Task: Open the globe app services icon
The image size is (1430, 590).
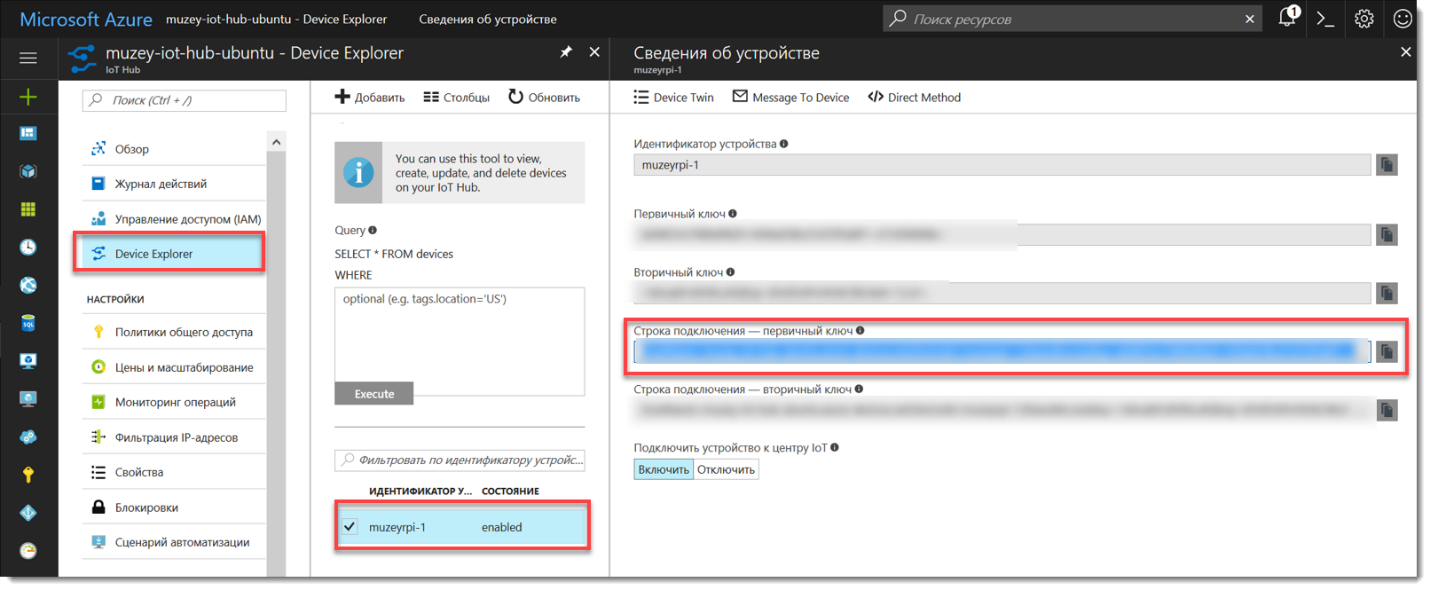Action: tap(28, 286)
